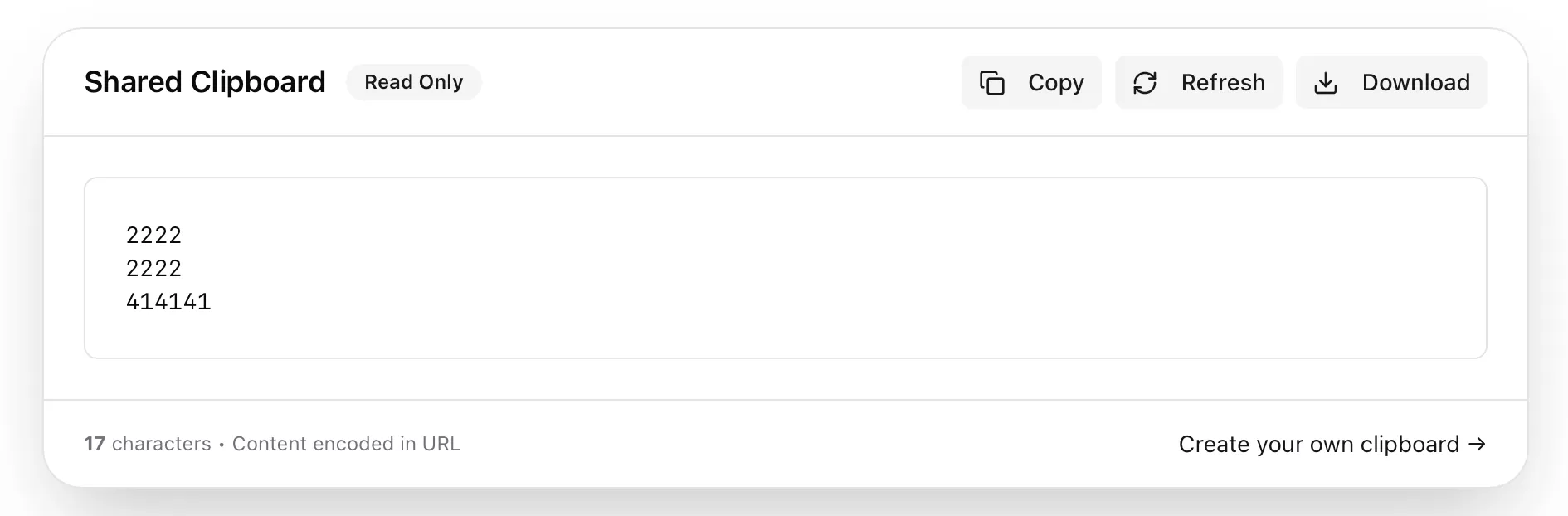Click the circular arrows Refresh icon
The width and height of the screenshot is (1568, 516).
(1145, 83)
